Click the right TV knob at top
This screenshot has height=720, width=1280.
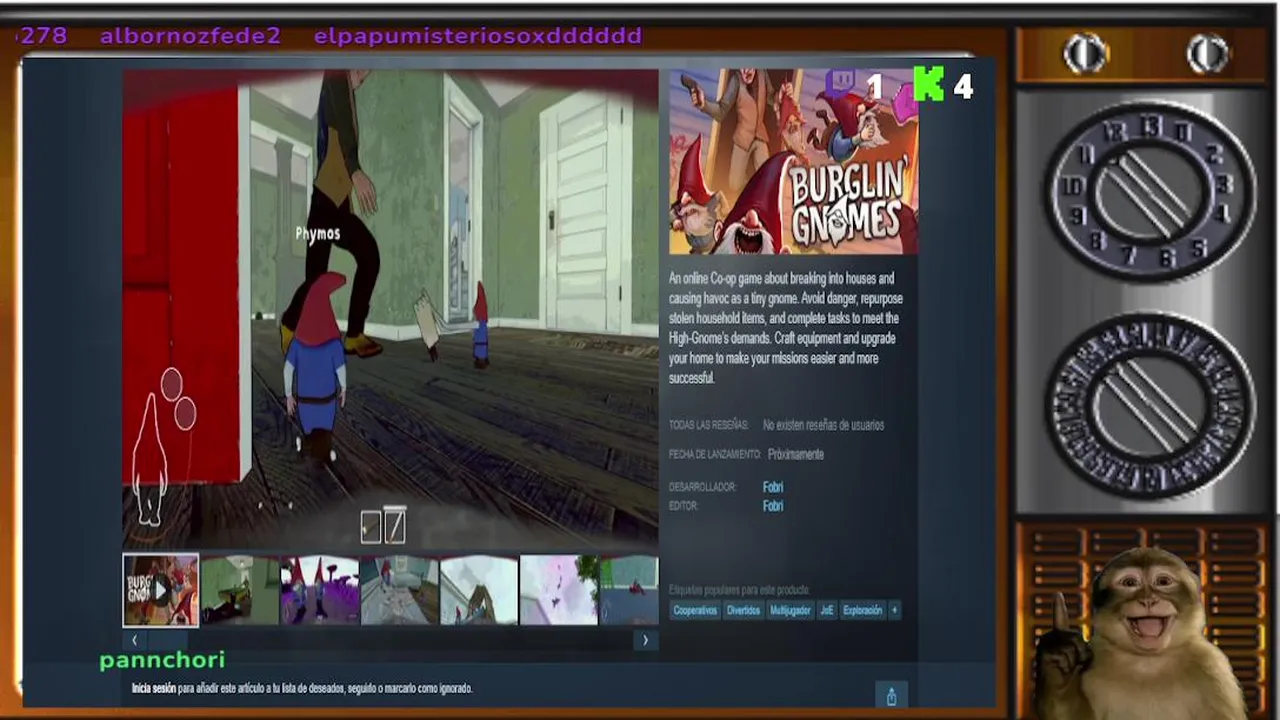click(x=1207, y=53)
